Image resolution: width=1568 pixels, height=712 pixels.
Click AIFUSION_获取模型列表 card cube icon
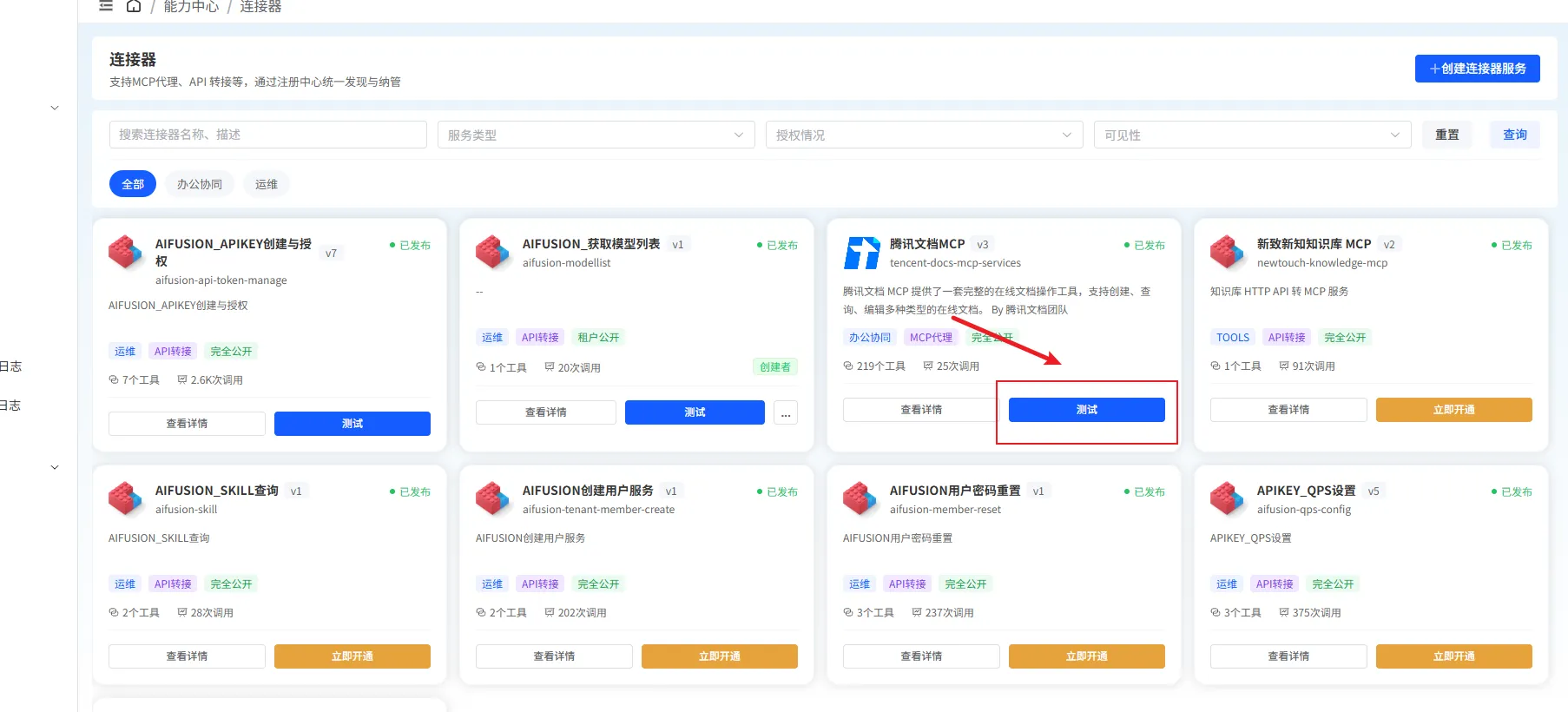tap(493, 253)
